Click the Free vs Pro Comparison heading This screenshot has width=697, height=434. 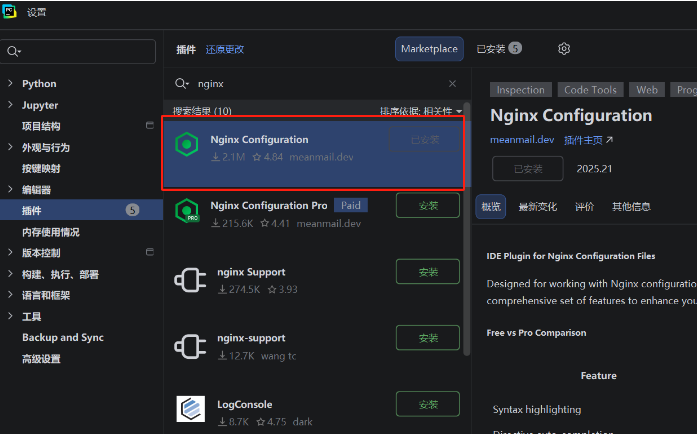pos(537,333)
